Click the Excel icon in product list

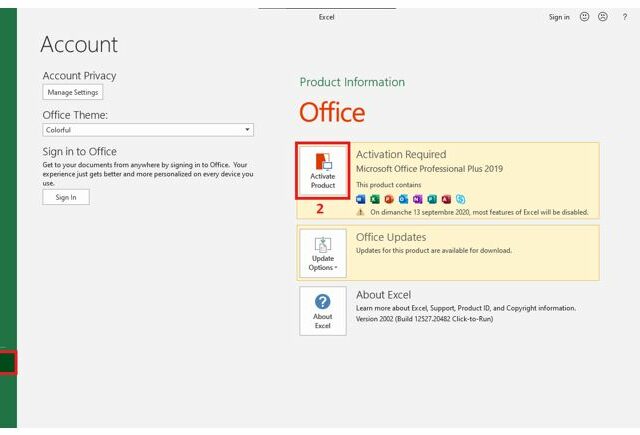(x=375, y=199)
